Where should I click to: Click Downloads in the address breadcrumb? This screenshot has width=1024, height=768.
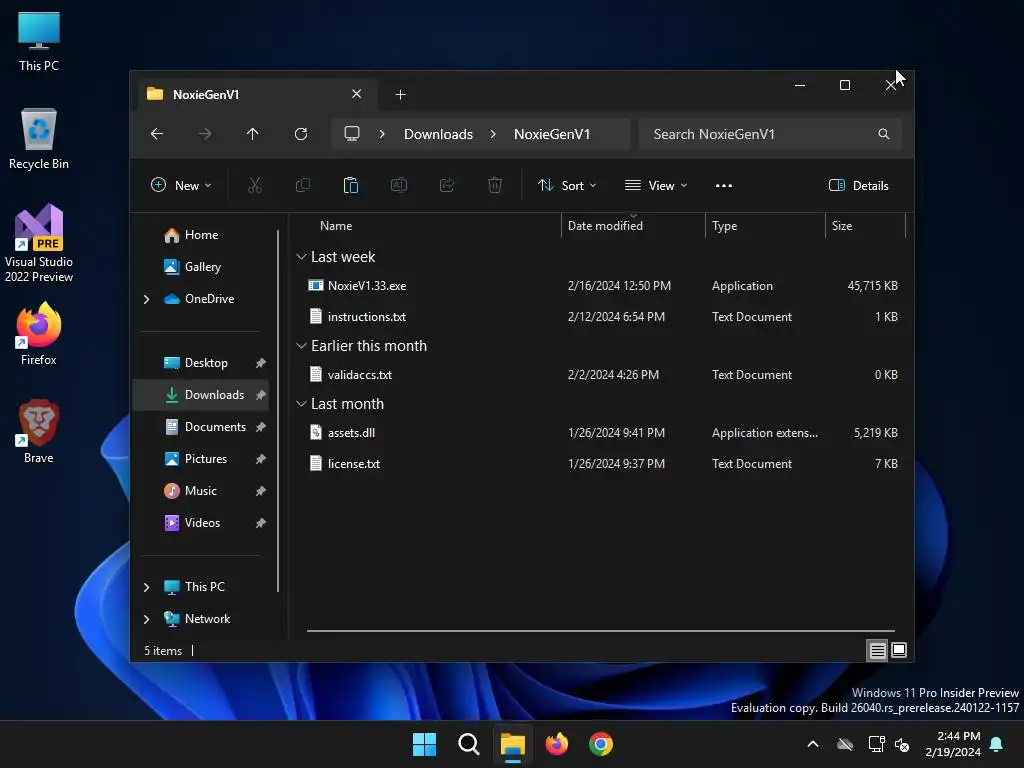point(438,134)
